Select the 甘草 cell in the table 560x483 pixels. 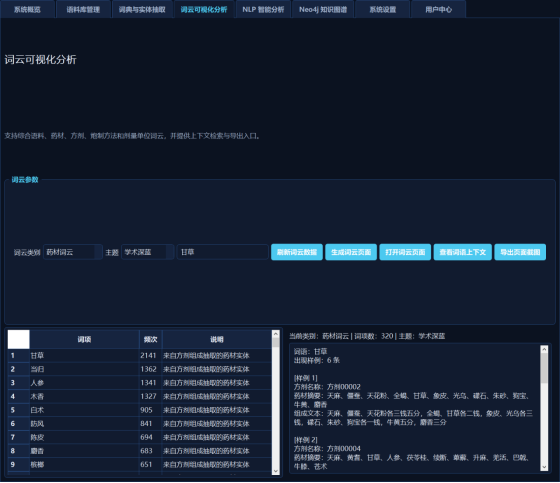coord(84,355)
